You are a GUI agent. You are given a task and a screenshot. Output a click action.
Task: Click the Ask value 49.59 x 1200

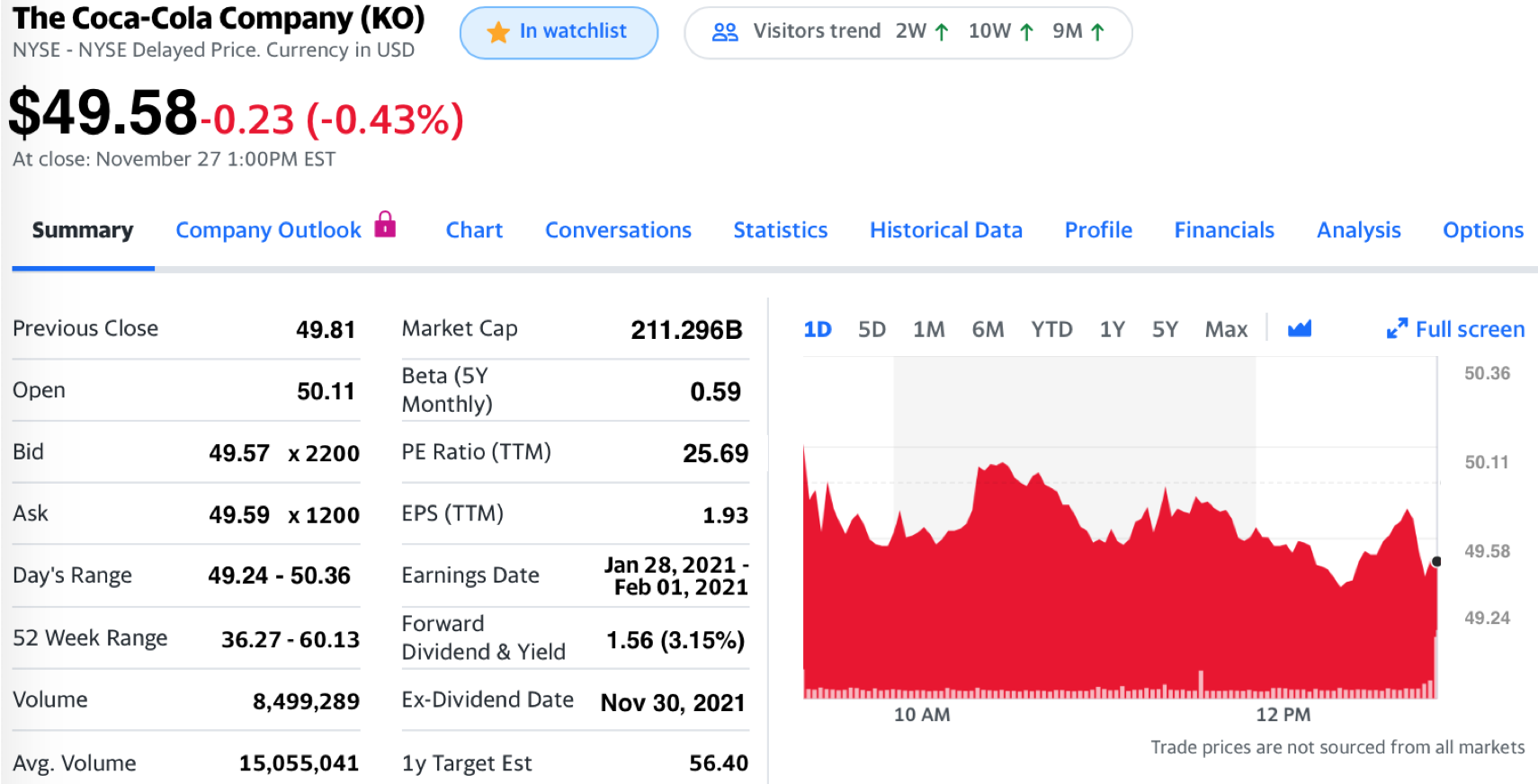(284, 515)
